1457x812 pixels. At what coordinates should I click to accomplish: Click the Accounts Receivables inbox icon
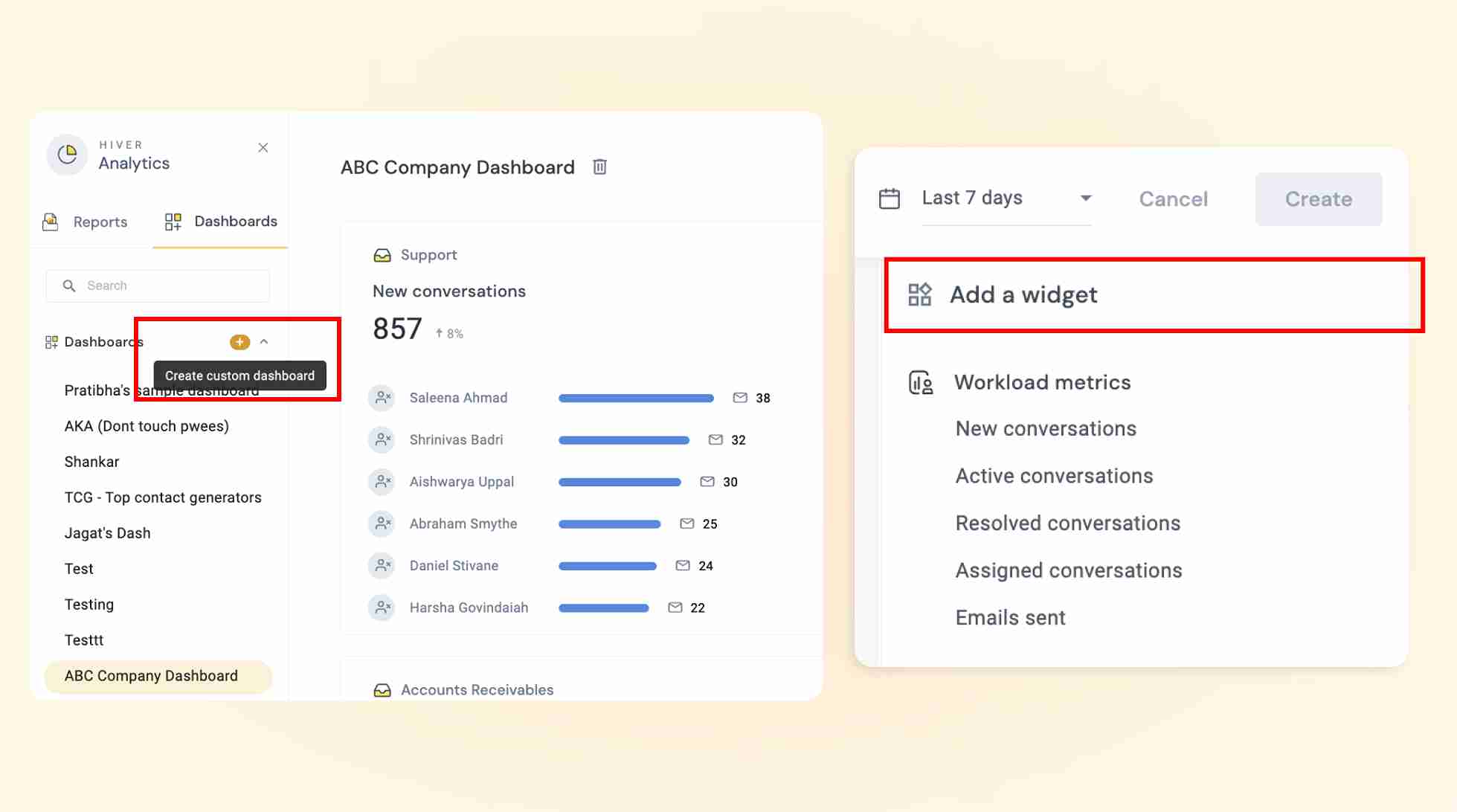click(x=382, y=690)
